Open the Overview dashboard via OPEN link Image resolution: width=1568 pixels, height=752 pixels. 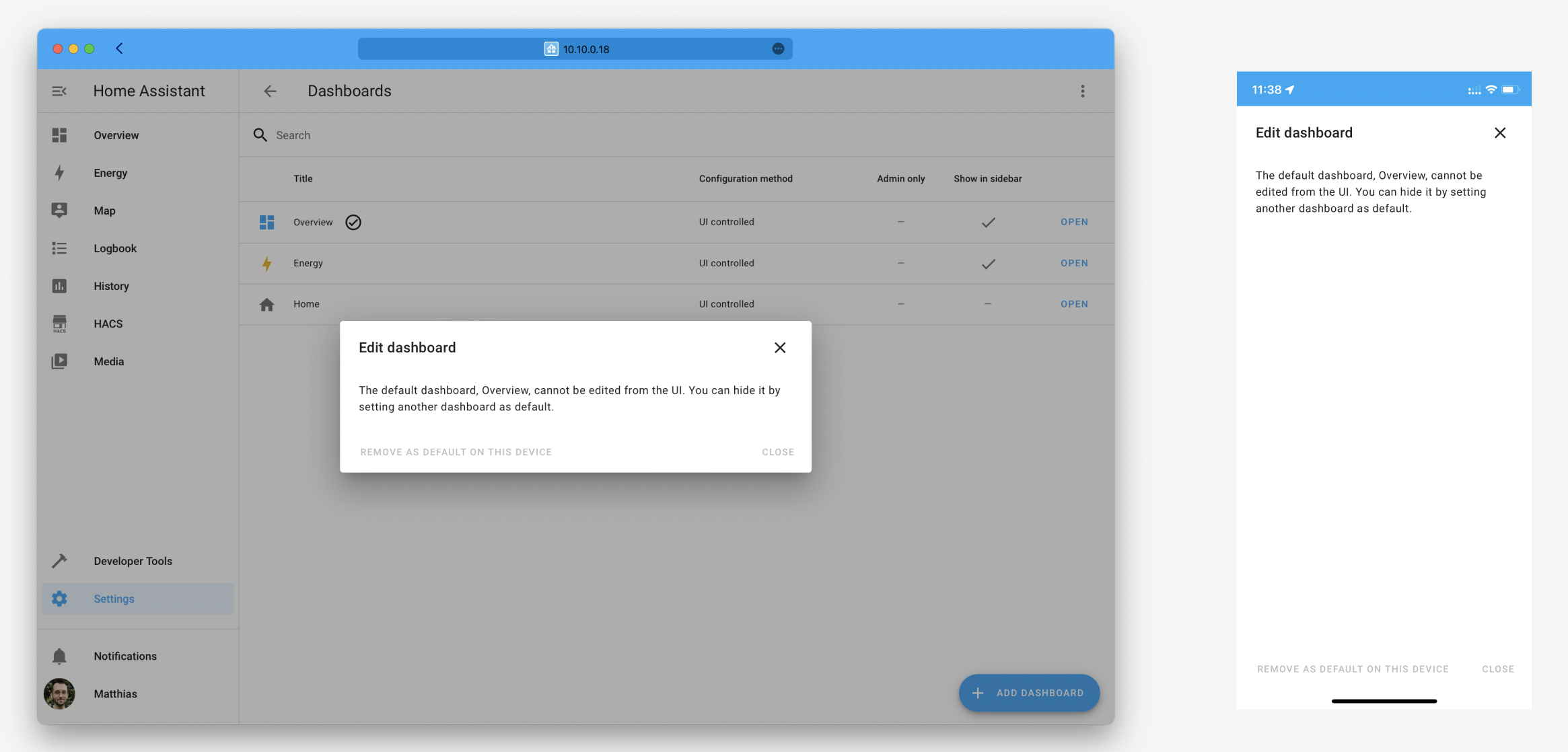(x=1074, y=222)
